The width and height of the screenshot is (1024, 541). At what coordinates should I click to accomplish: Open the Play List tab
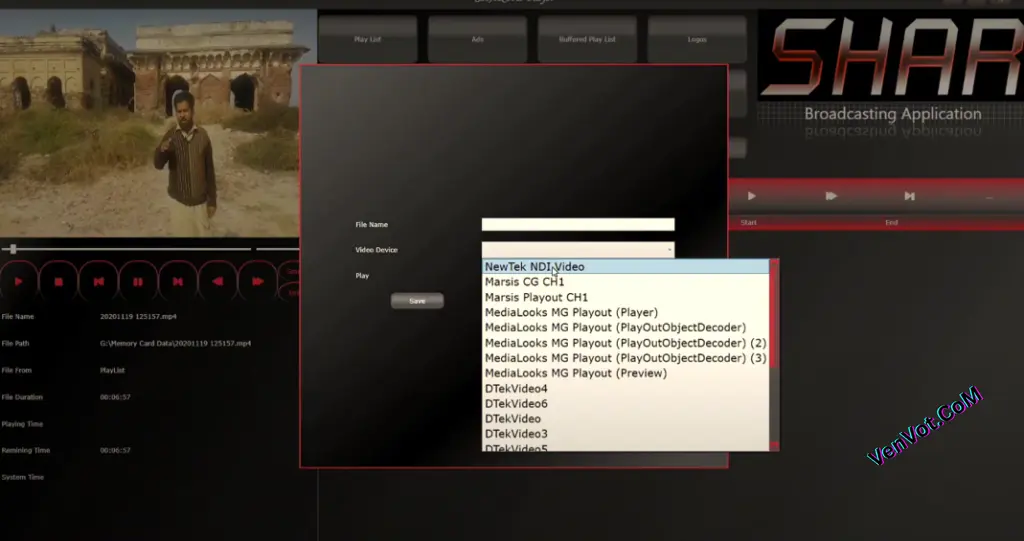point(368,39)
